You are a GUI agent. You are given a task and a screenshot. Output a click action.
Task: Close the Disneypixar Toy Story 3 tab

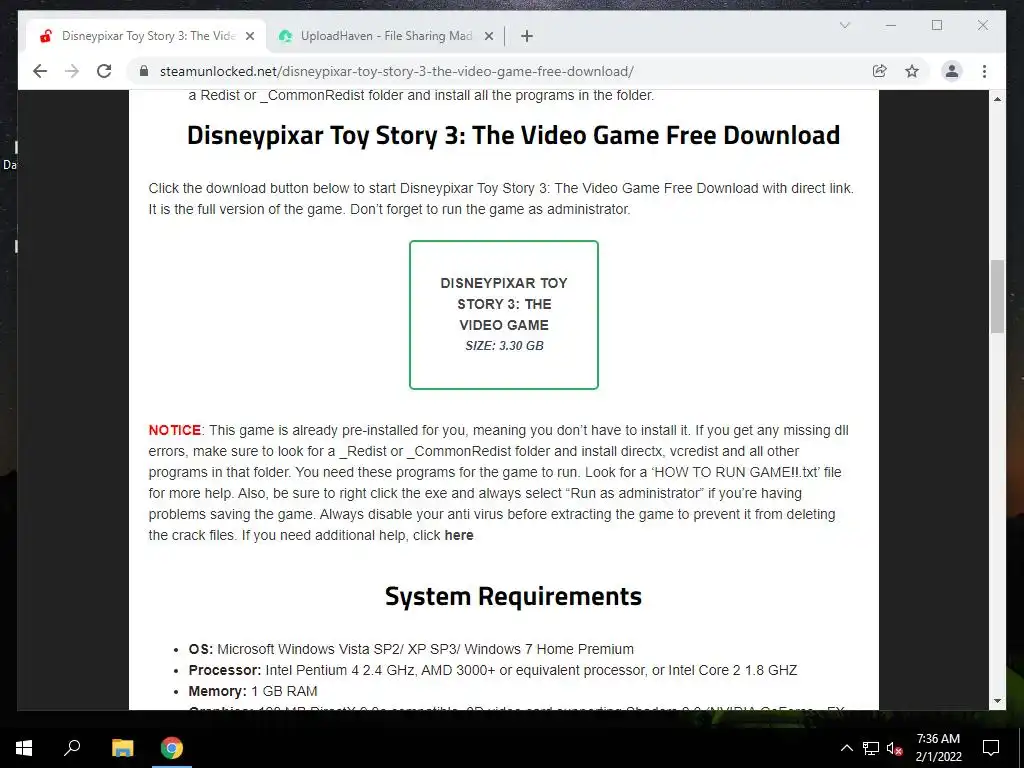[249, 36]
